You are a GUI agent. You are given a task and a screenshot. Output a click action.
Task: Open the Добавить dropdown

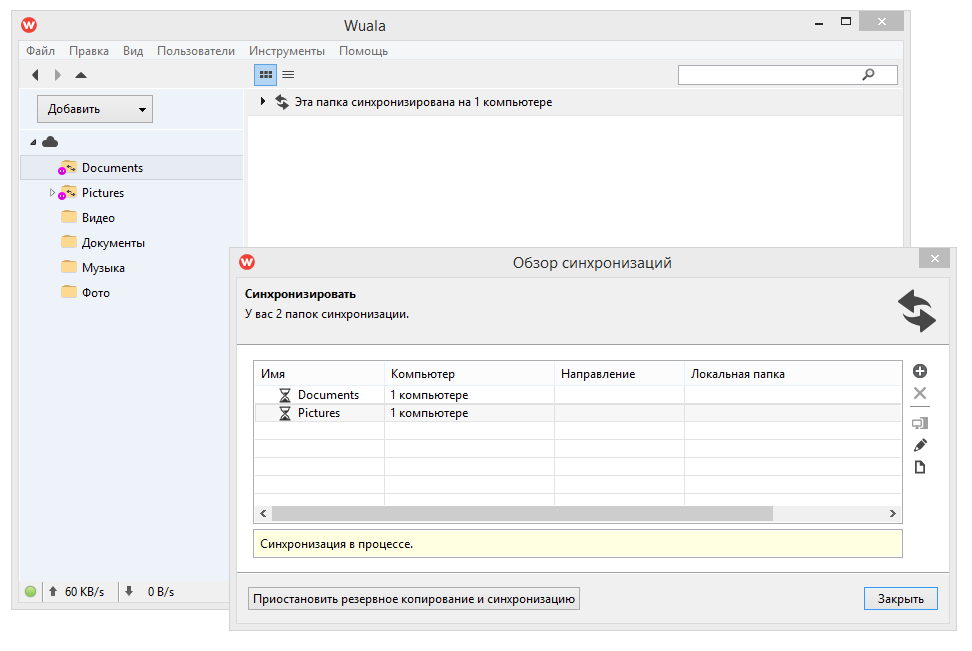[95, 109]
